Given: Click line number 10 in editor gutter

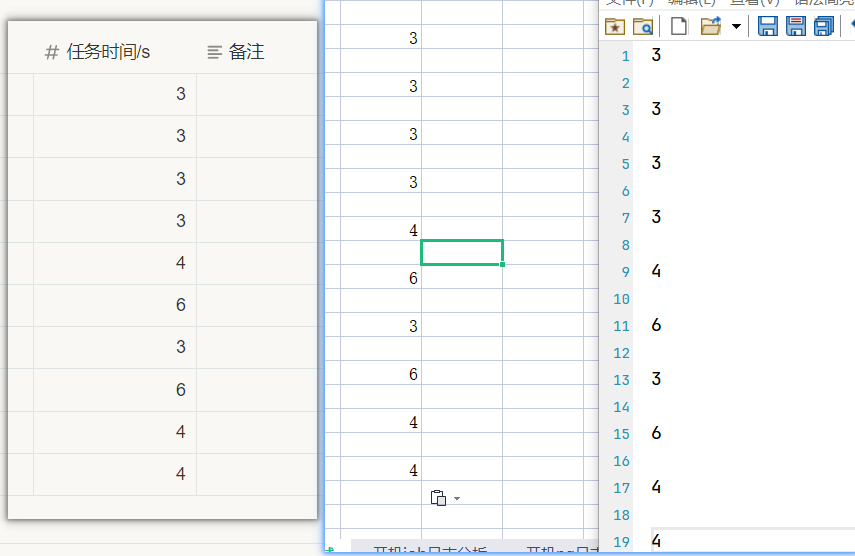Looking at the screenshot, I should [622, 299].
